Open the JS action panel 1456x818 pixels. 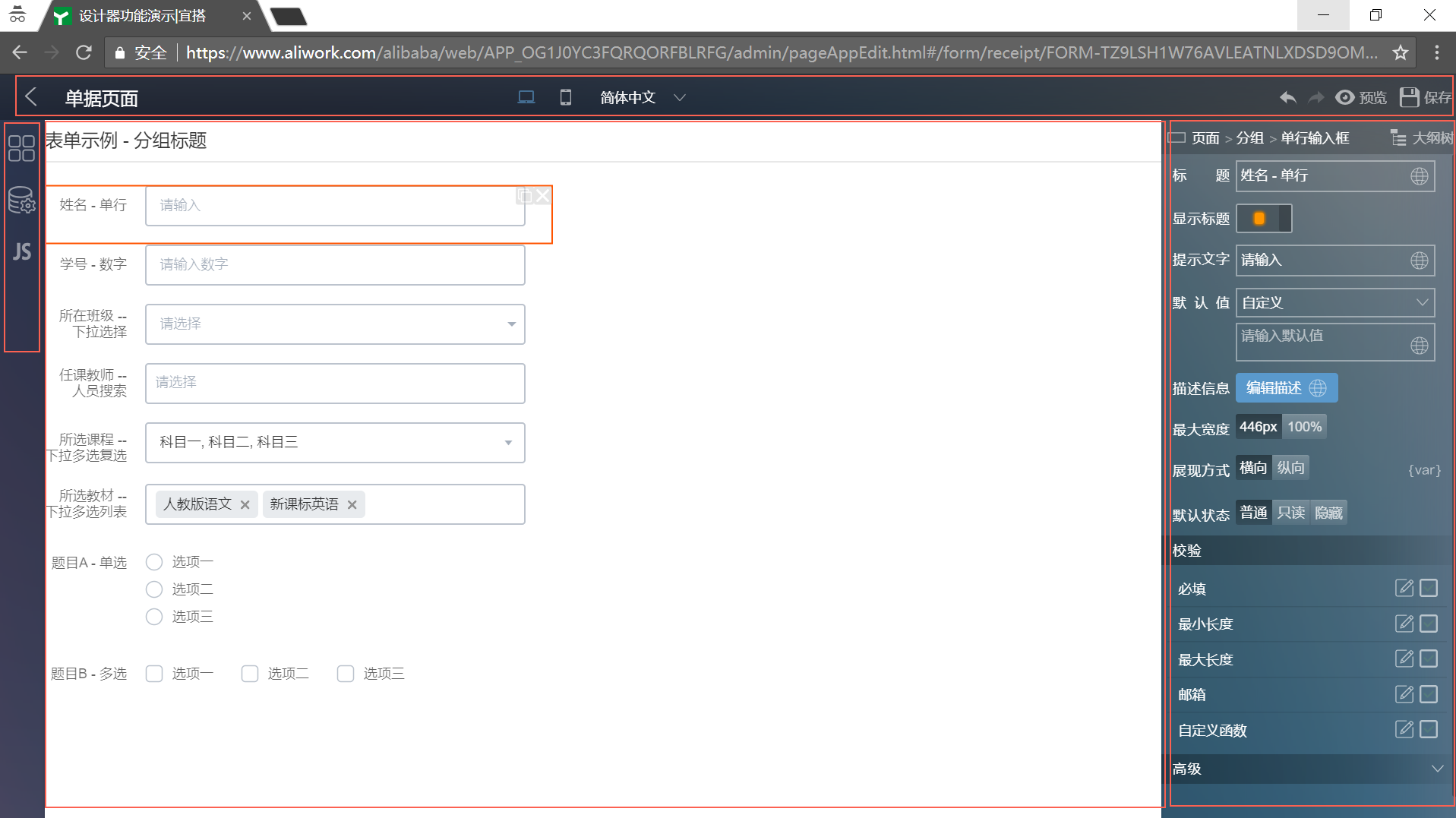click(x=21, y=251)
